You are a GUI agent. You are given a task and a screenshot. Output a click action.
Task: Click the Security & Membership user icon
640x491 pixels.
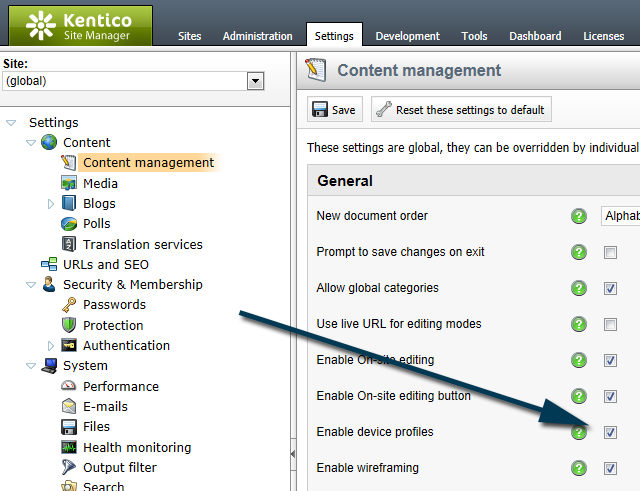click(49, 284)
